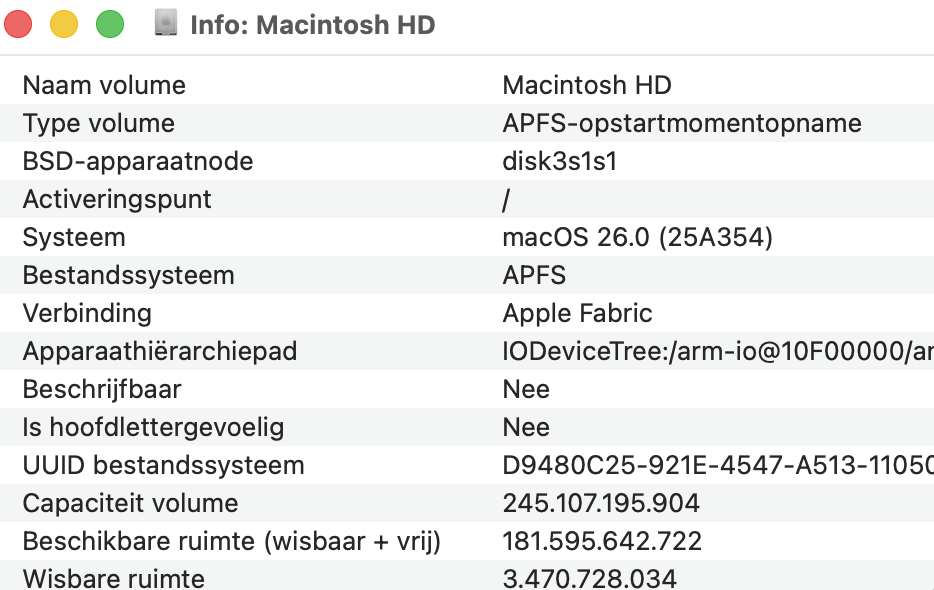Click the 'Apple Fabric' connection value
This screenshot has width=934, height=590.
coord(577,313)
